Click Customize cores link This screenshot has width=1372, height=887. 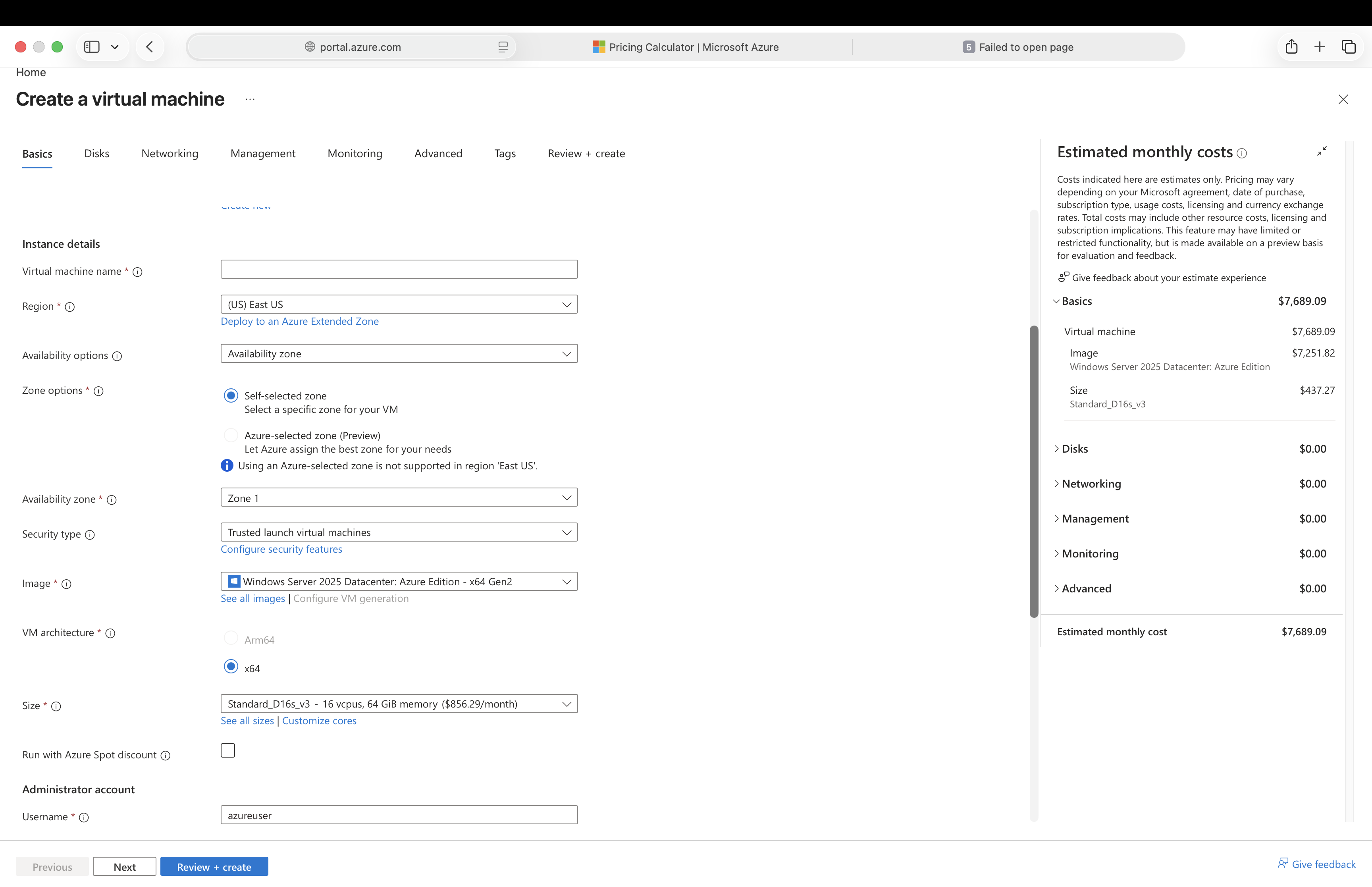point(319,721)
